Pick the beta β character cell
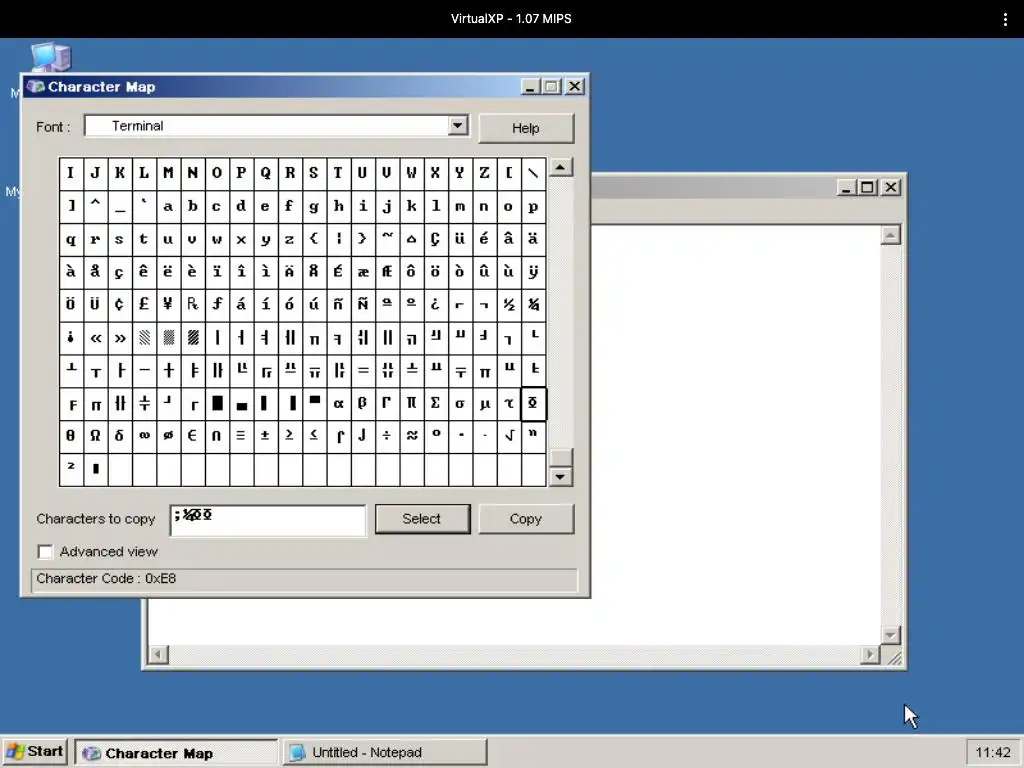The width and height of the screenshot is (1024, 768). 362,403
